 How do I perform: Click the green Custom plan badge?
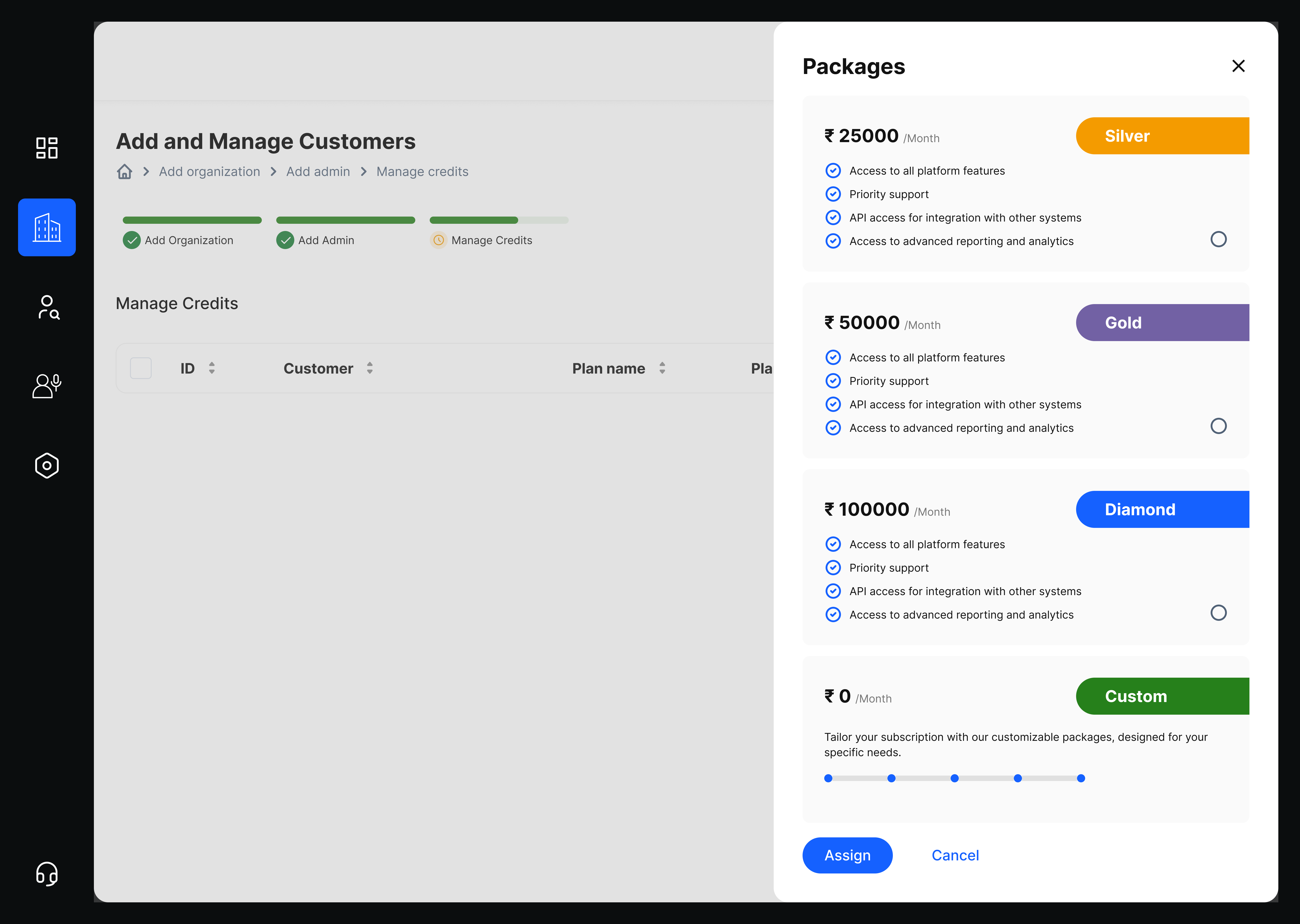(1162, 696)
